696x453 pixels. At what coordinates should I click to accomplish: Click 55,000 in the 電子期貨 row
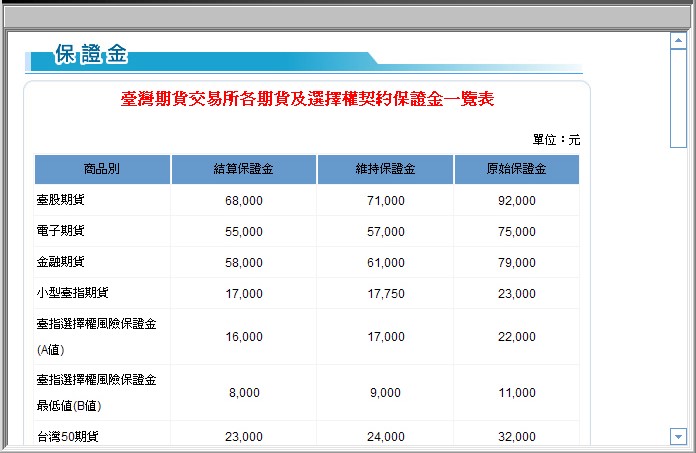[244, 232]
